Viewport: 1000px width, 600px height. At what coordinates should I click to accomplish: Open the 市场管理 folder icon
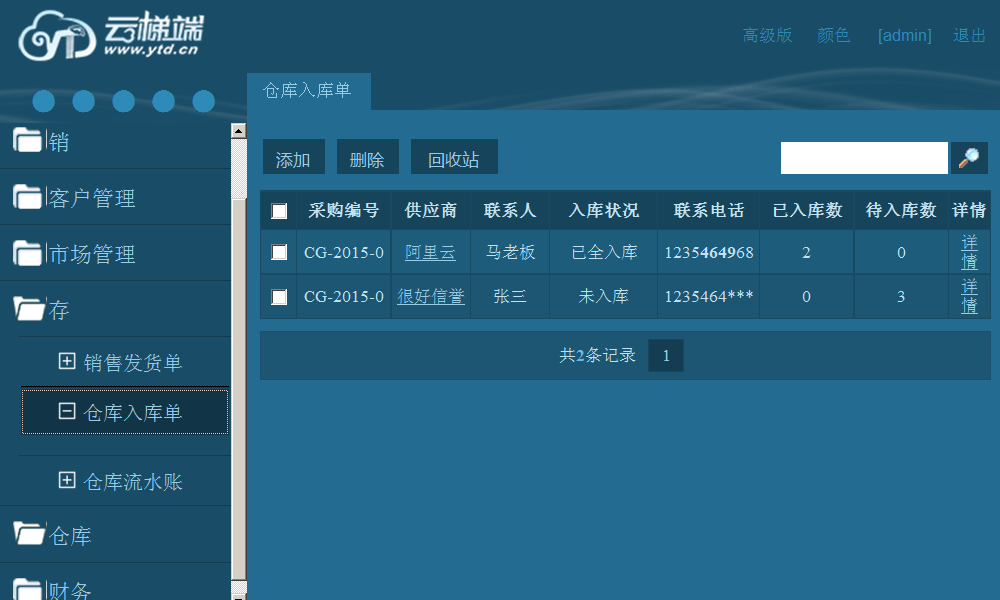click(x=27, y=252)
